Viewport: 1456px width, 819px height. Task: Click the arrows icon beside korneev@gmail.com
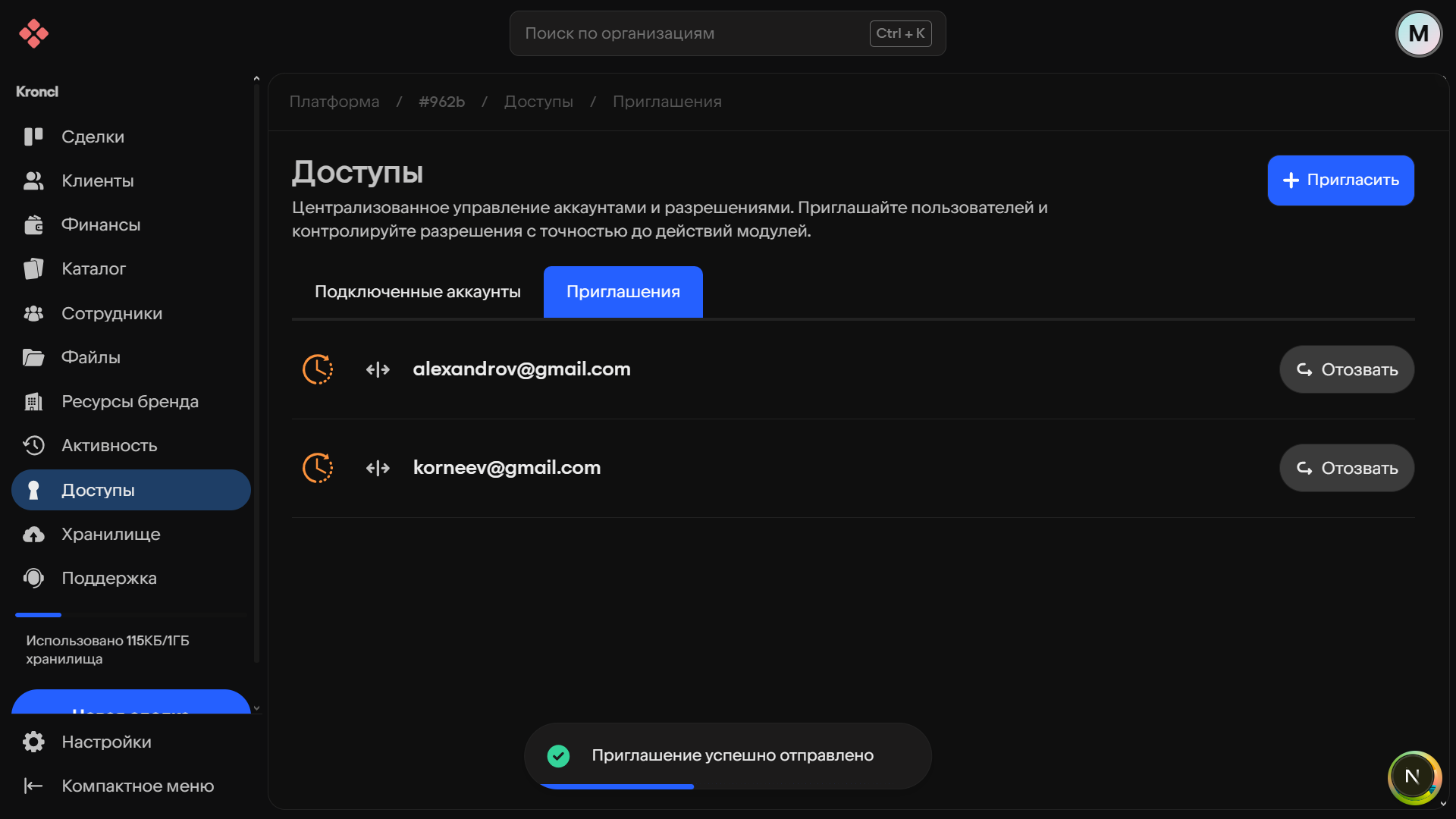click(x=378, y=468)
